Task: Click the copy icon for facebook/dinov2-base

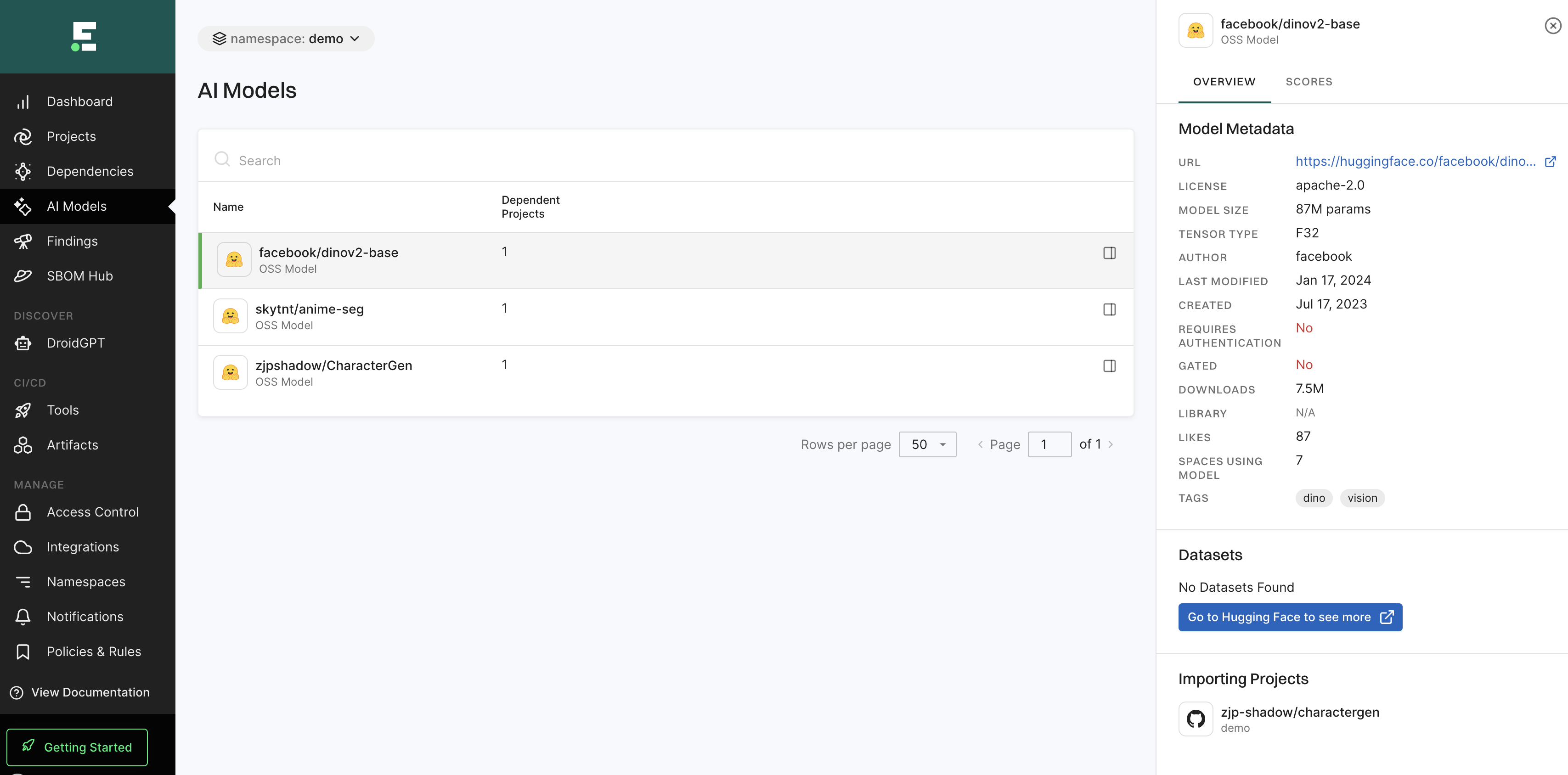Action: coord(1110,252)
